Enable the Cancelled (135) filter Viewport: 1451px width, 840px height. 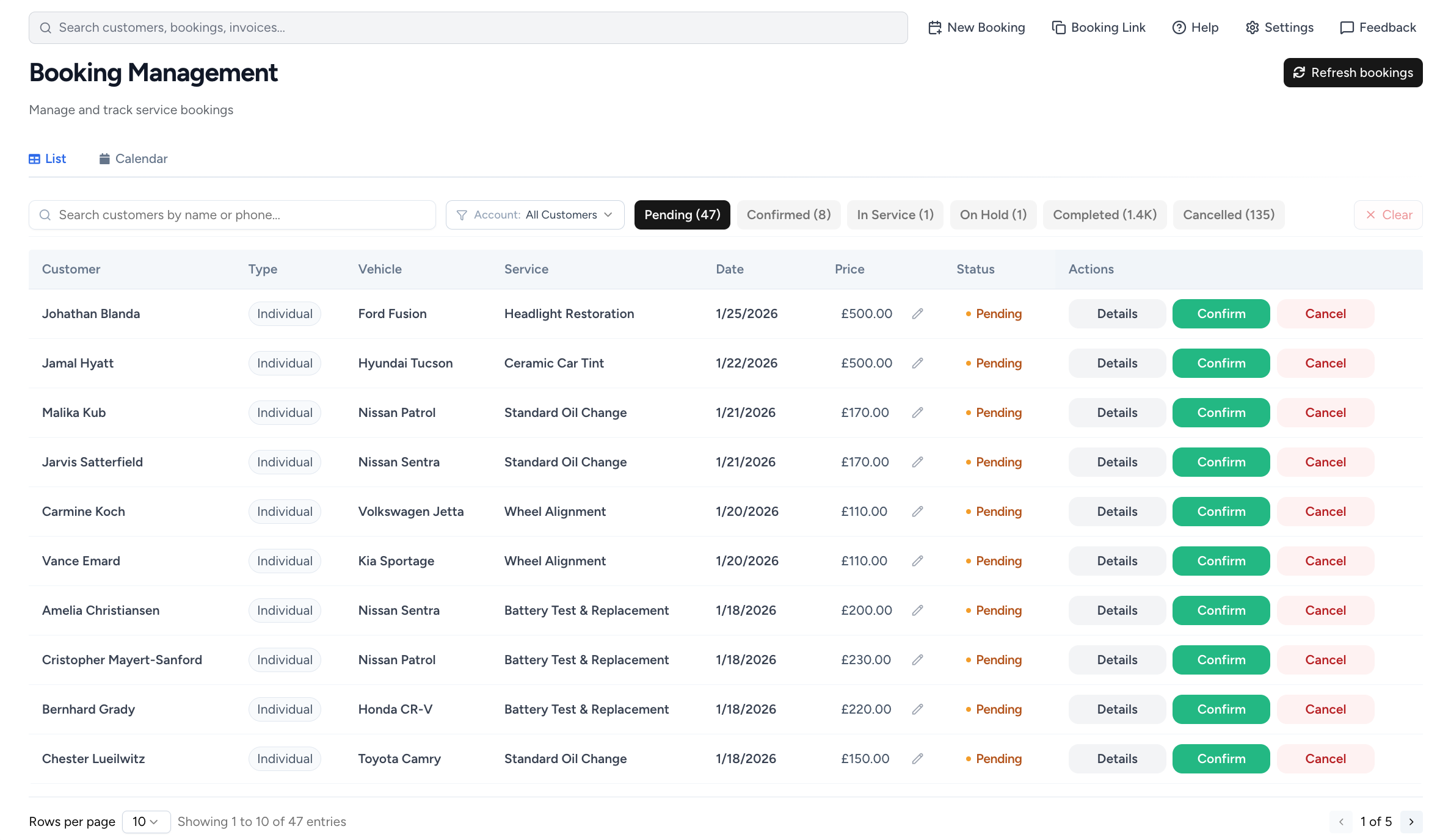(x=1228, y=215)
